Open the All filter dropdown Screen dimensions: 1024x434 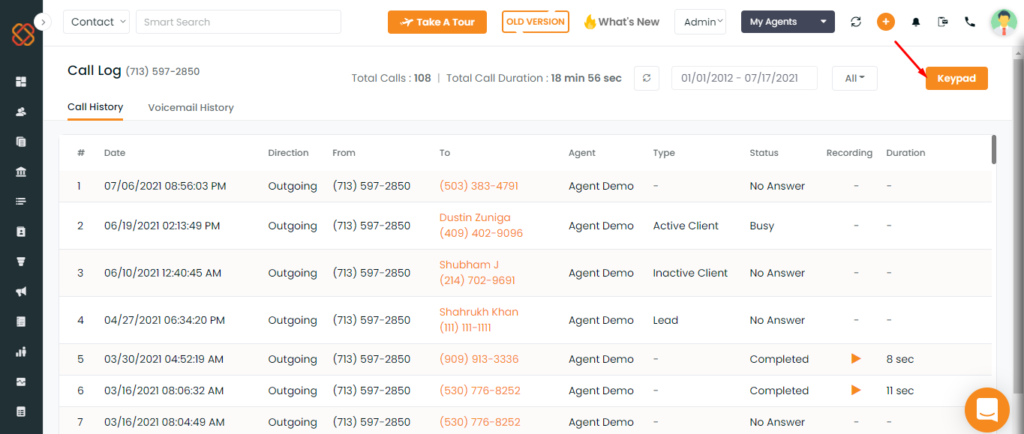pos(854,78)
